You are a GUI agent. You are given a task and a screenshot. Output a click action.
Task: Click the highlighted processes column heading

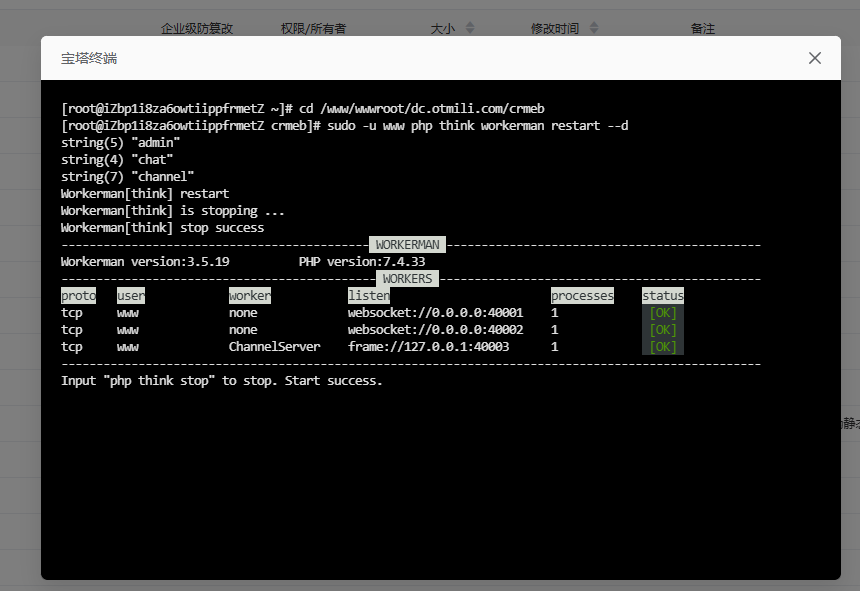click(x=582, y=296)
